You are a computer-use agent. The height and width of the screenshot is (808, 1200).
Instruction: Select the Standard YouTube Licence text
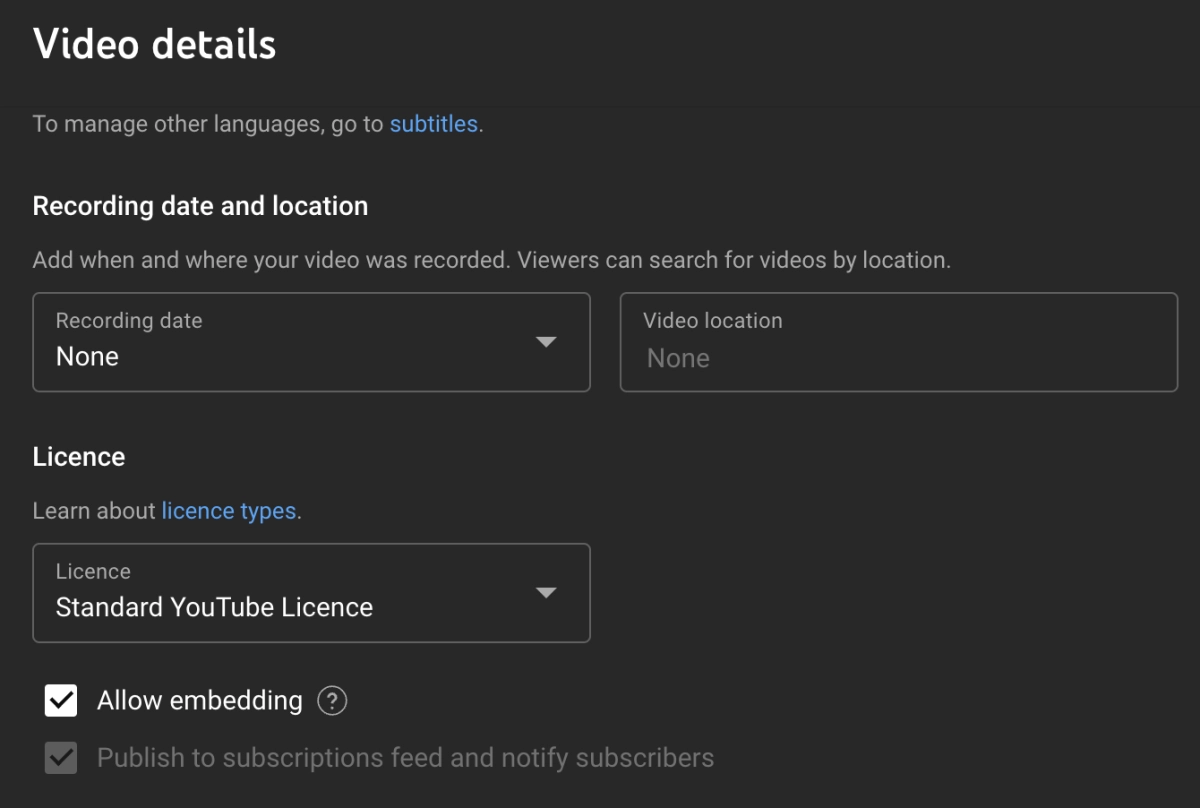pyautogui.click(x=214, y=607)
